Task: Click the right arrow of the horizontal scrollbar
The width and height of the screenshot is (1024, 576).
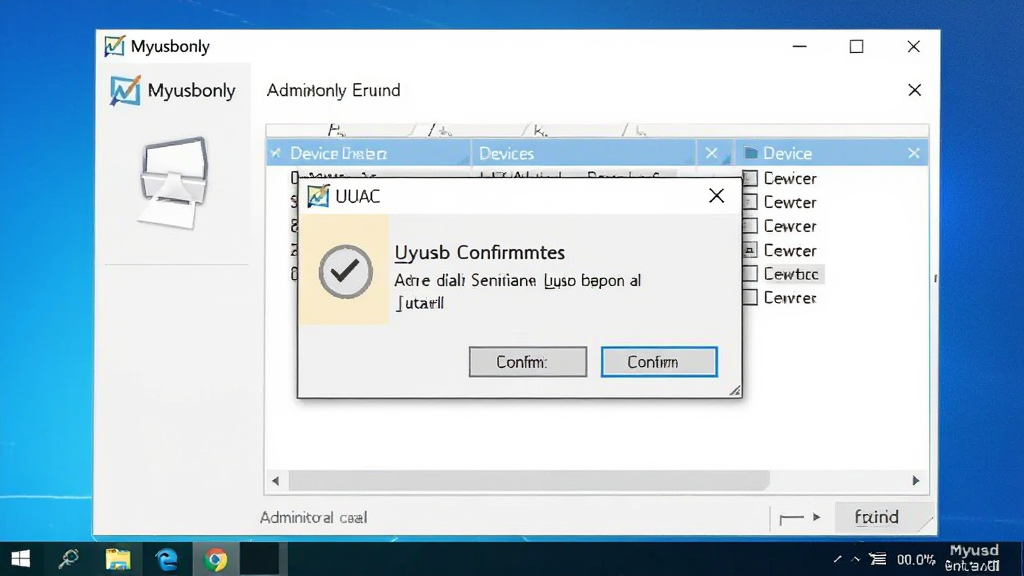Action: pos(916,481)
